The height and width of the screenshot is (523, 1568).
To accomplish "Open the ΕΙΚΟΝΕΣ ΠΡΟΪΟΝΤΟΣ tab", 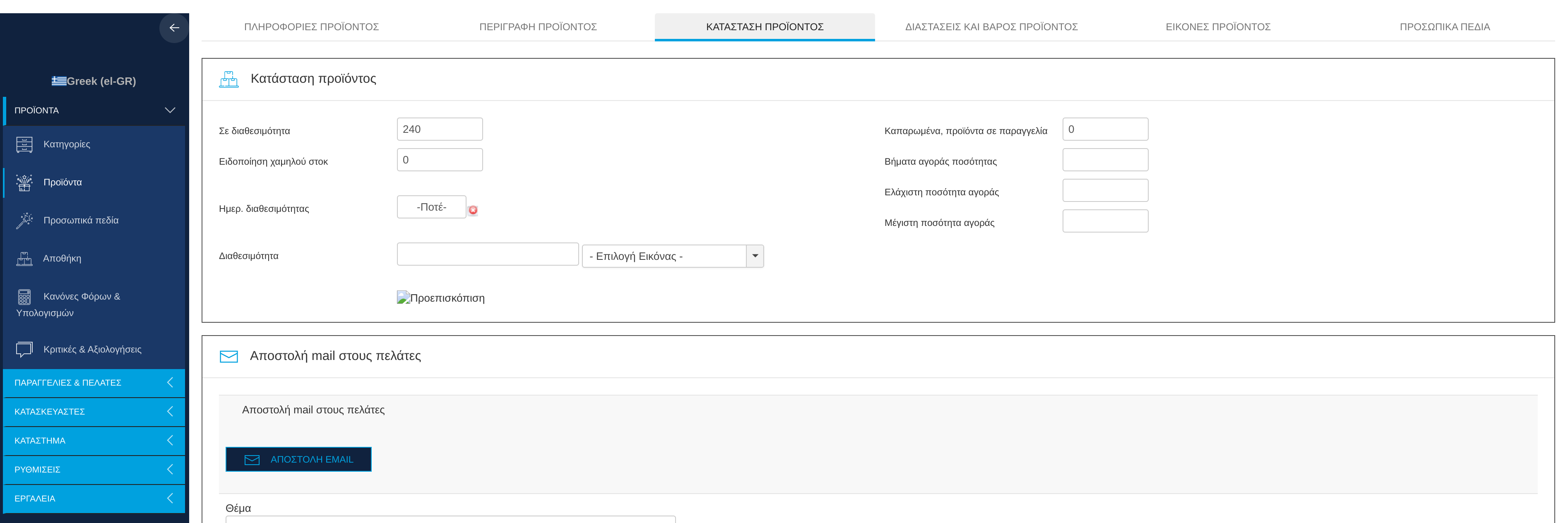I will pyautogui.click(x=1218, y=27).
